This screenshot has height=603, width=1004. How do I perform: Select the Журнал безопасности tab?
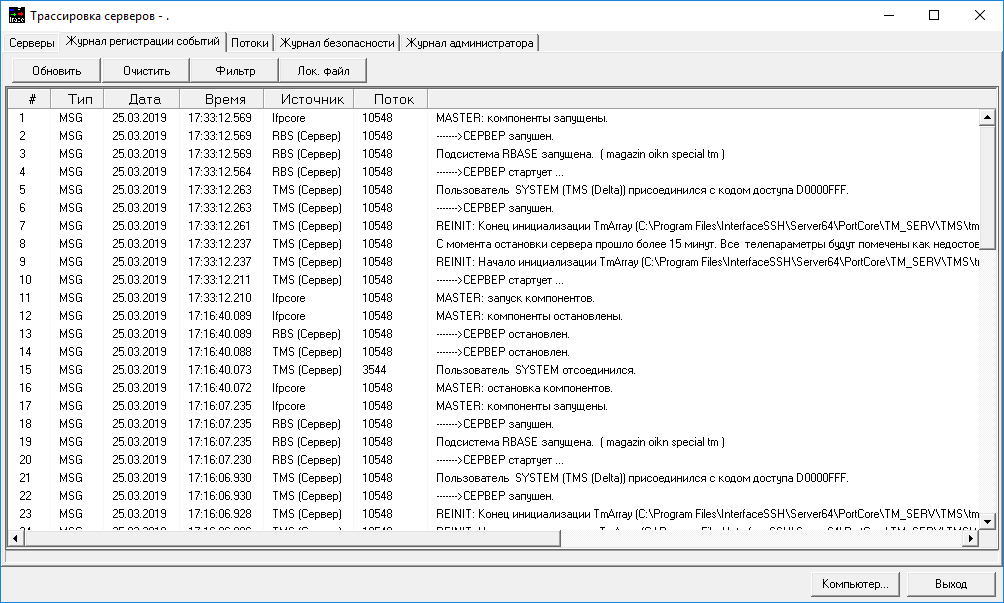[x=338, y=43]
